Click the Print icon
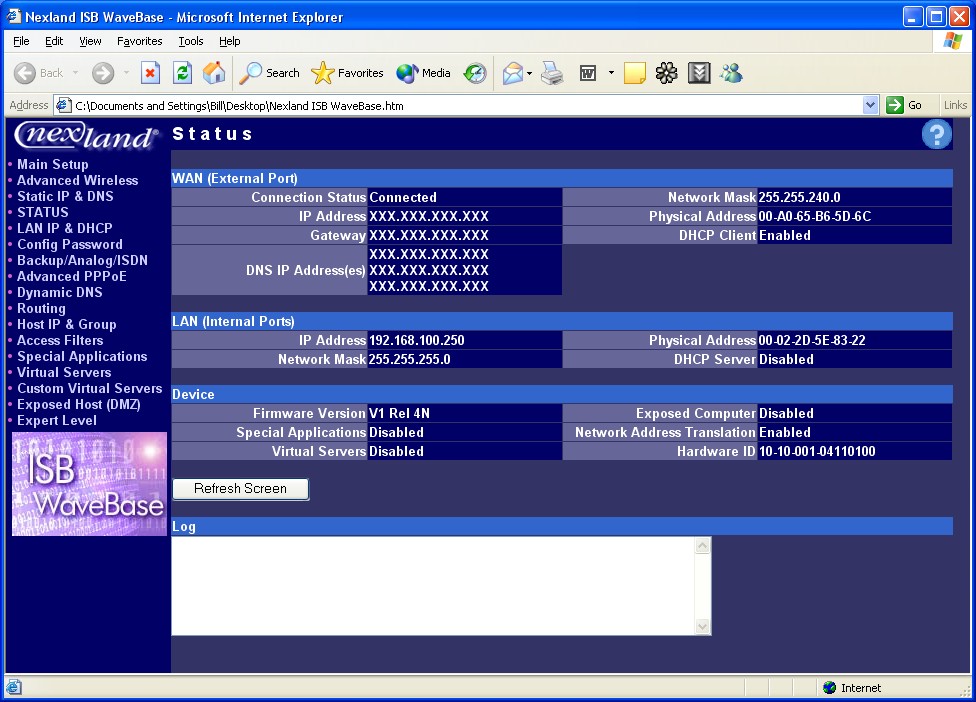 (x=552, y=73)
